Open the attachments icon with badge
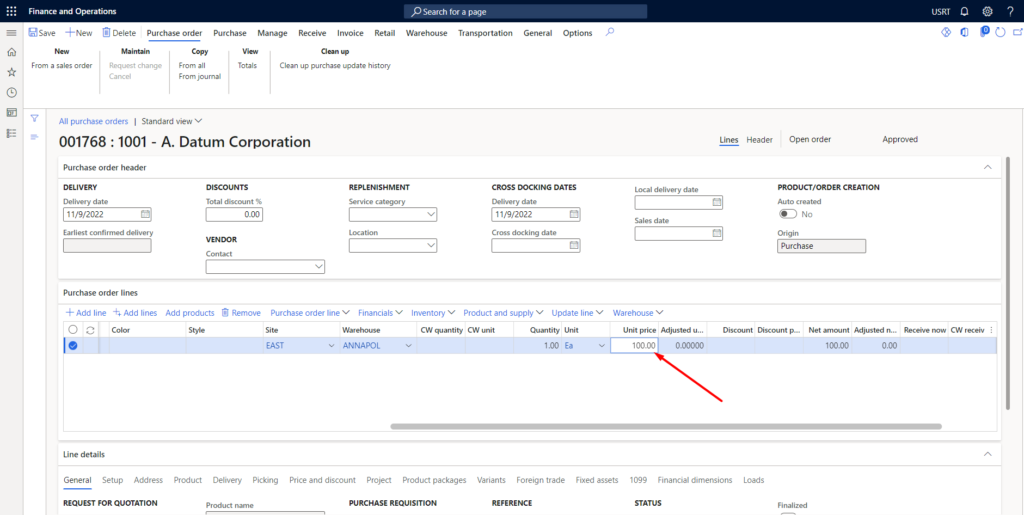Viewport: 1024px width, 515px height. (x=984, y=31)
